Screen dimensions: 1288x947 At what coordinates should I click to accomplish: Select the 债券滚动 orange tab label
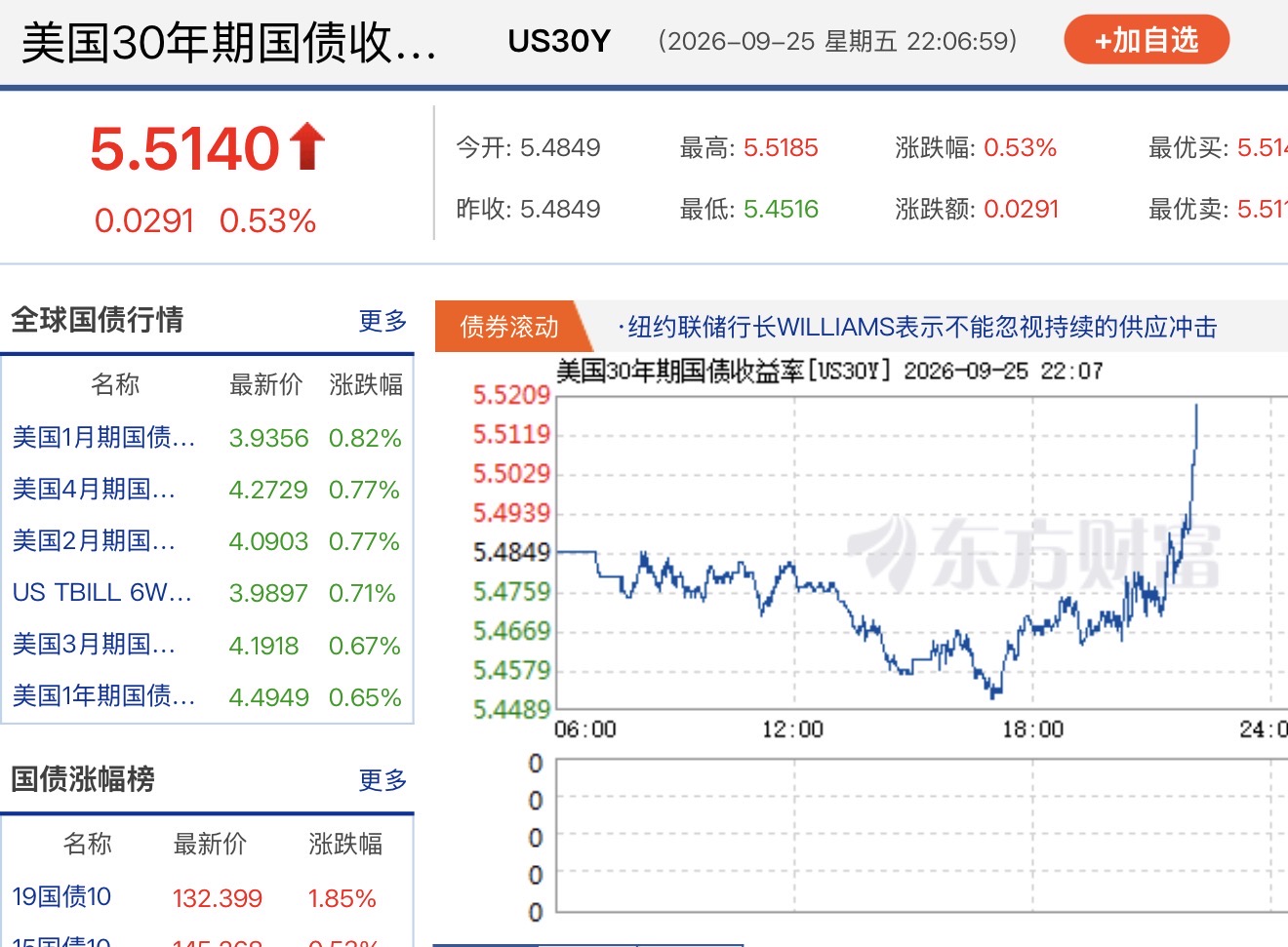(509, 327)
